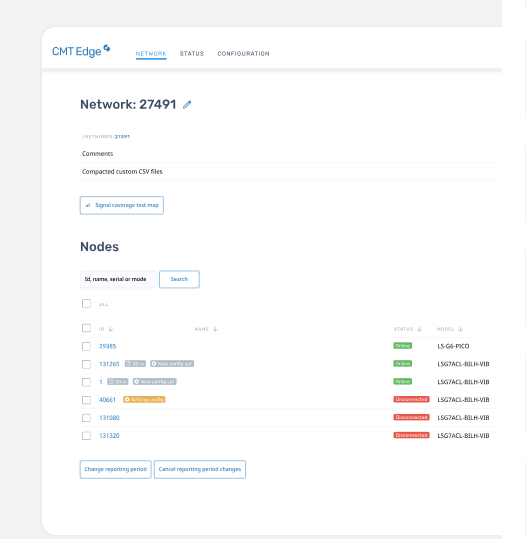Select checkbox for node 131265
The image size is (526, 539).
86,364
